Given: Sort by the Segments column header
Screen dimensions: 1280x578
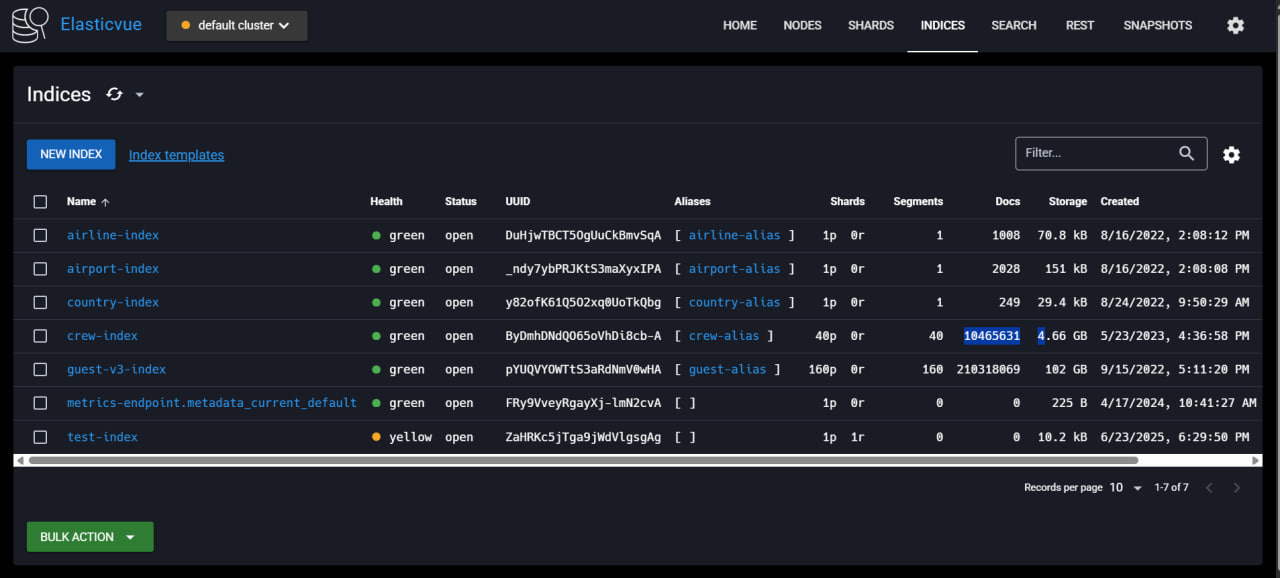Looking at the screenshot, I should click(918, 202).
